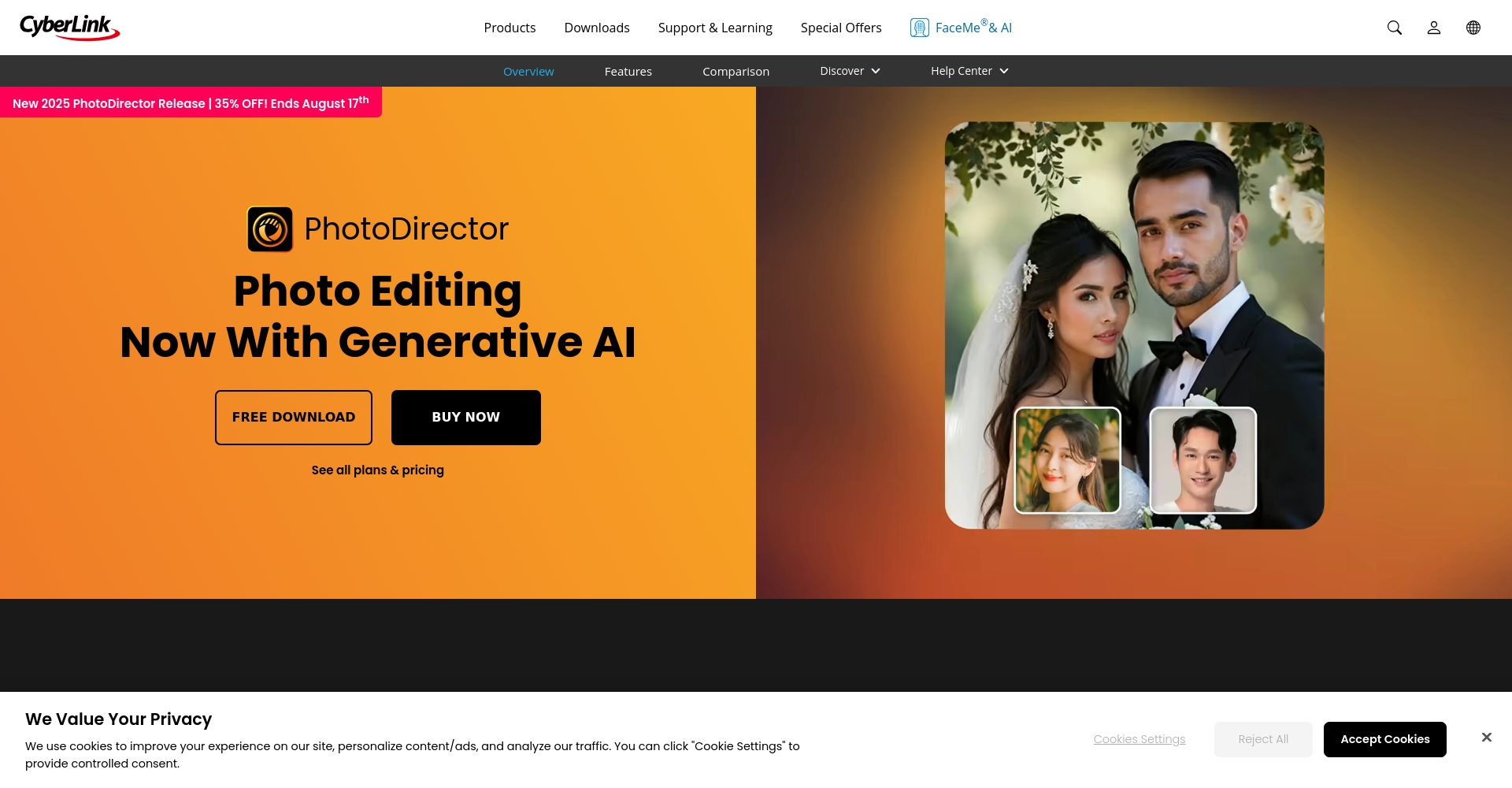Viewport: 1512px width, 788px height.
Task: Click the 'We Value Your Privacy' heading
Action: [x=119, y=719]
